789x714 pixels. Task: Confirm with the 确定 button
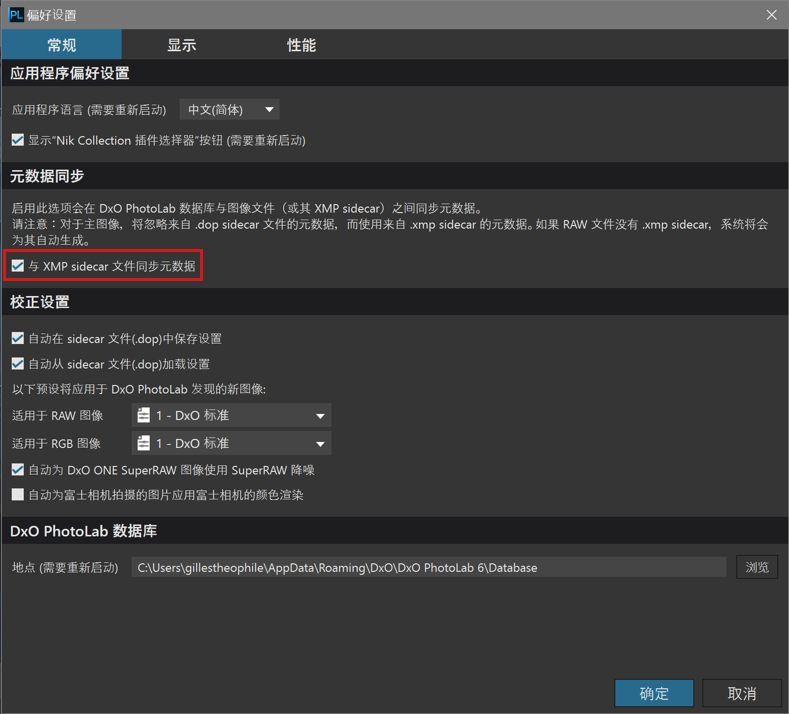pyautogui.click(x=654, y=693)
